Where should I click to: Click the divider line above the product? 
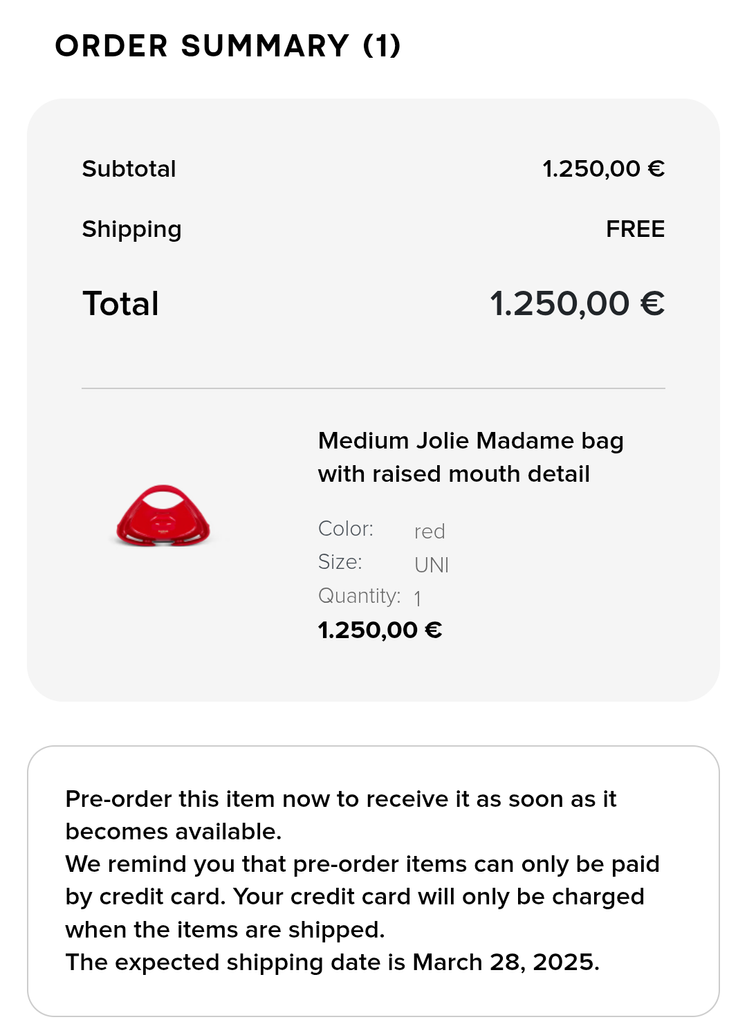pos(373,388)
